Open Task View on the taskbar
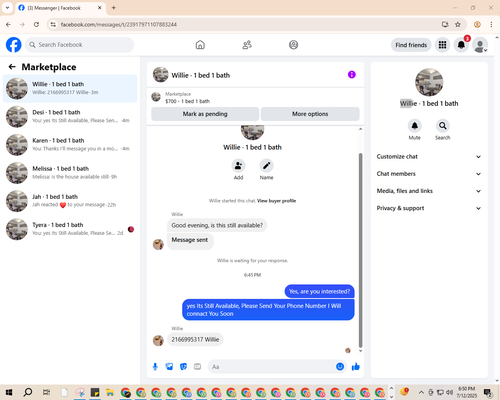Screen dimensions: 500x400 (46, 392)
